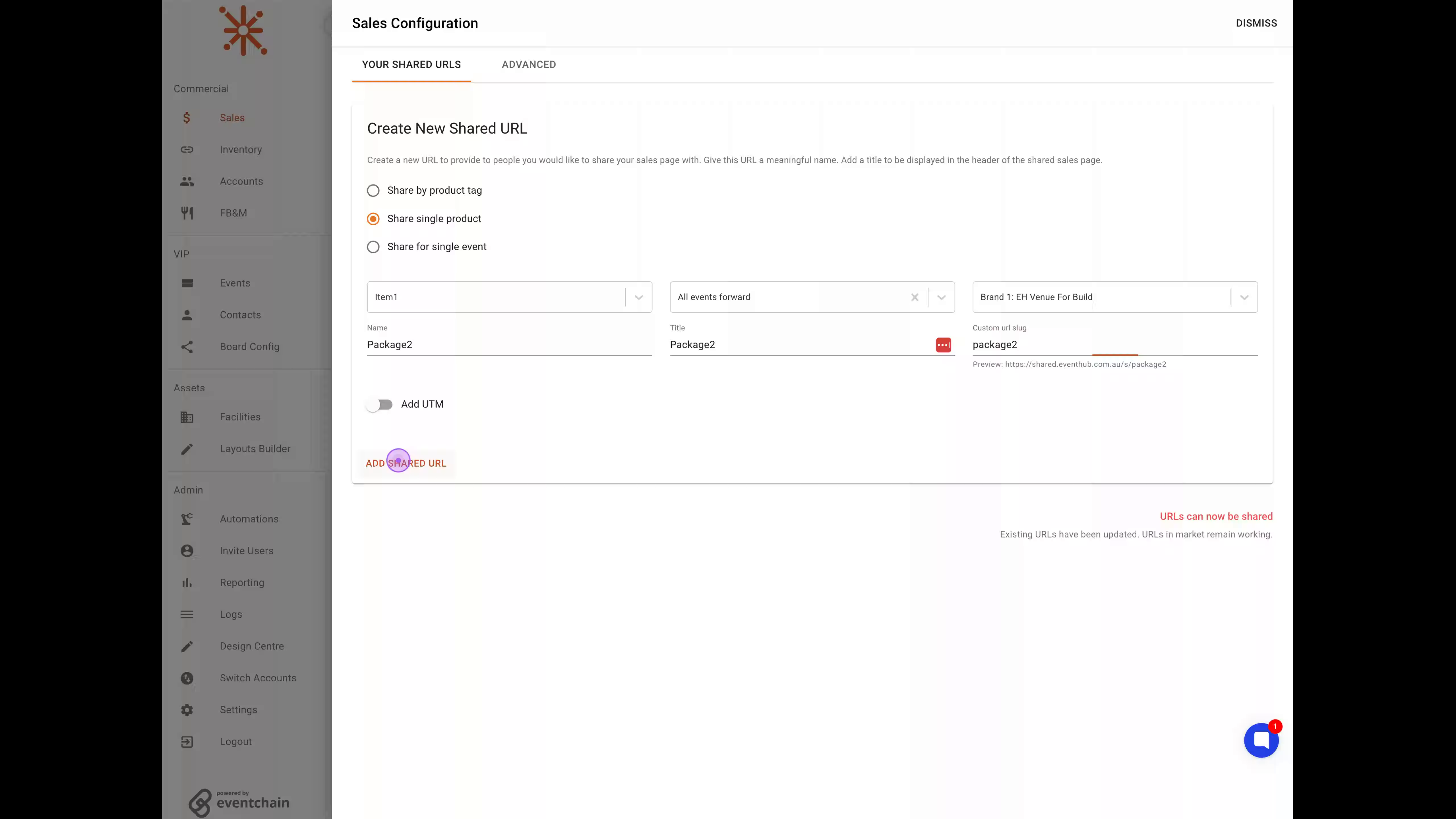Expand the Item1 product dropdown arrow

639,297
